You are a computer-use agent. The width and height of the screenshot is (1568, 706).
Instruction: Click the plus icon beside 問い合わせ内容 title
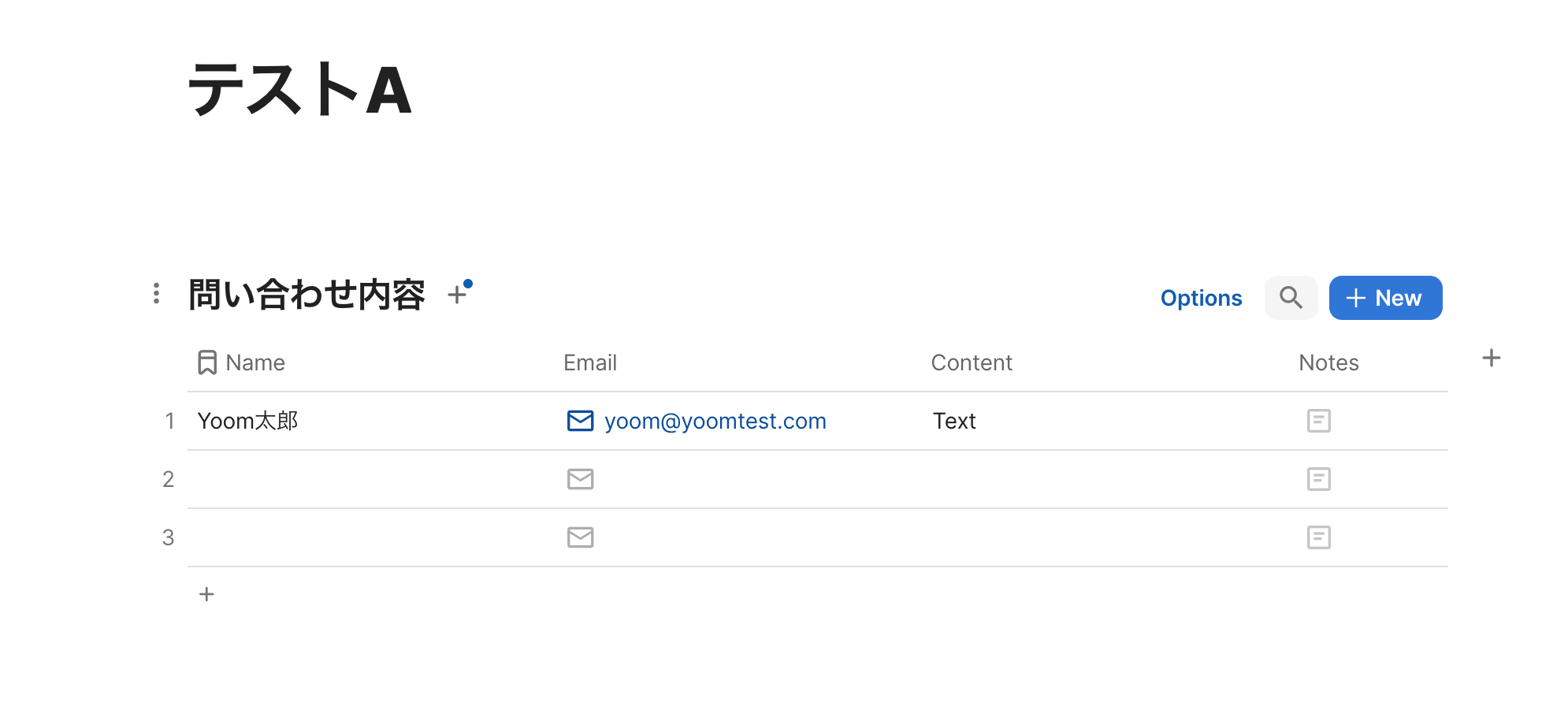457,295
